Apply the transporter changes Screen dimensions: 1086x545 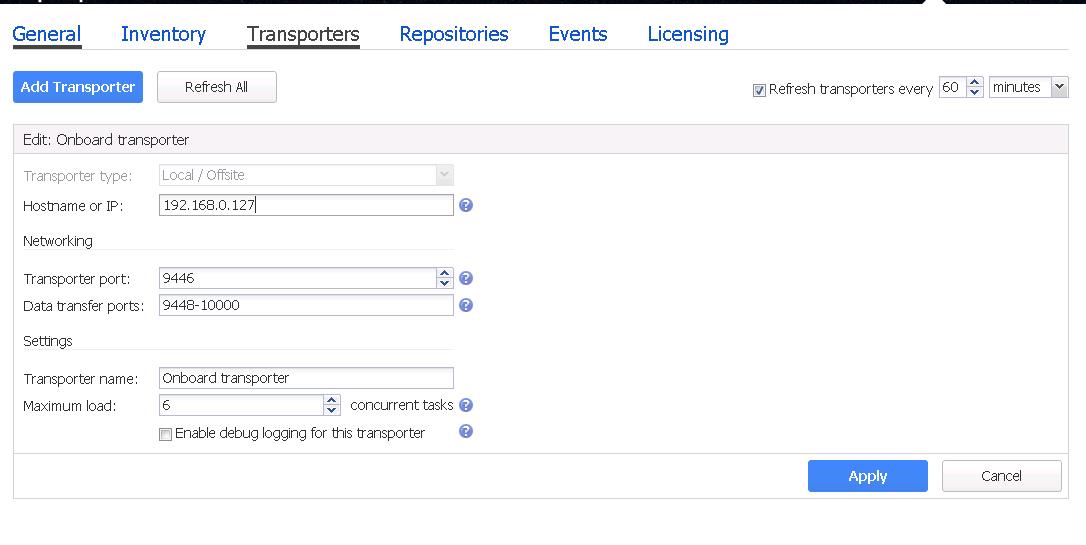pyautogui.click(x=867, y=476)
